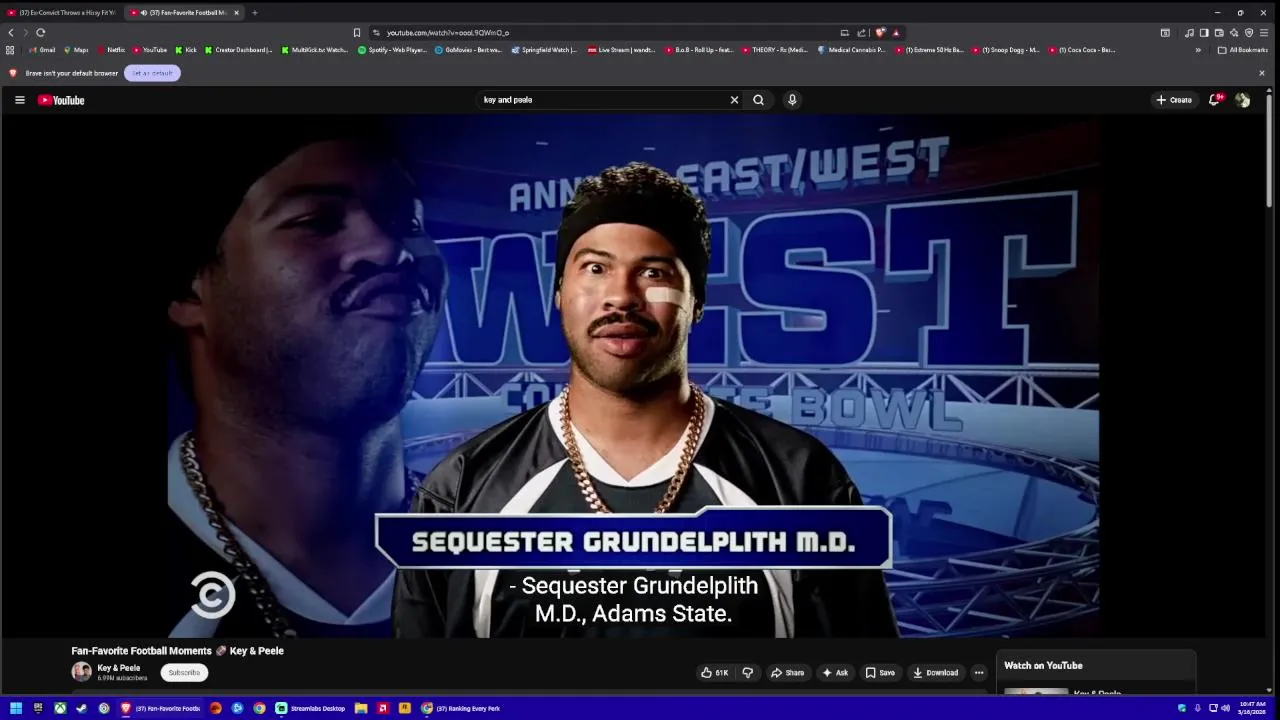Viewport: 1280px width, 720px height.
Task: Subscribe to the Key & Peele channel
Action: pos(184,673)
